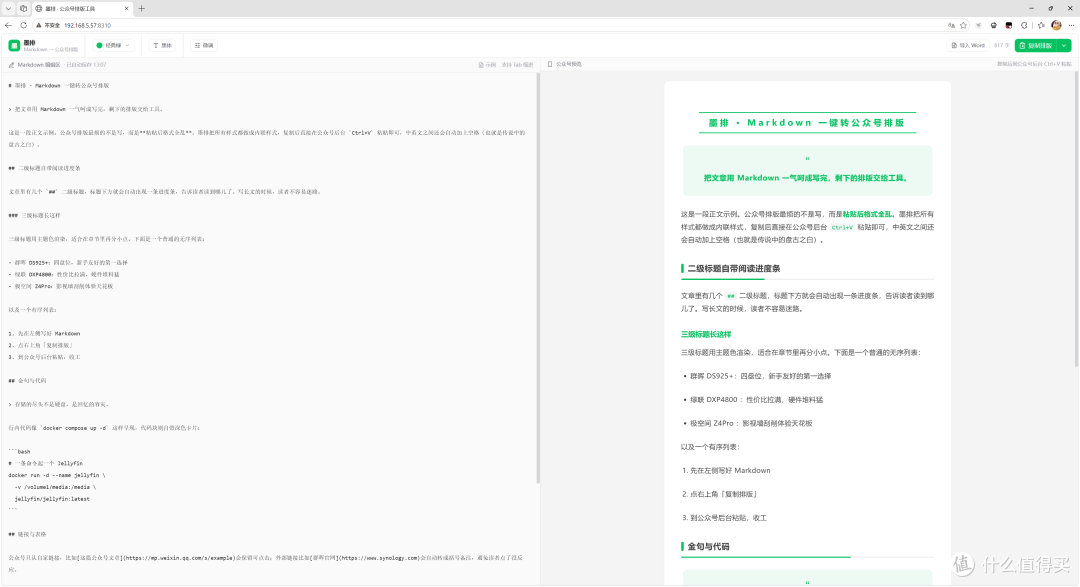Click the Markdown editor vertical scrollbar

[538, 278]
